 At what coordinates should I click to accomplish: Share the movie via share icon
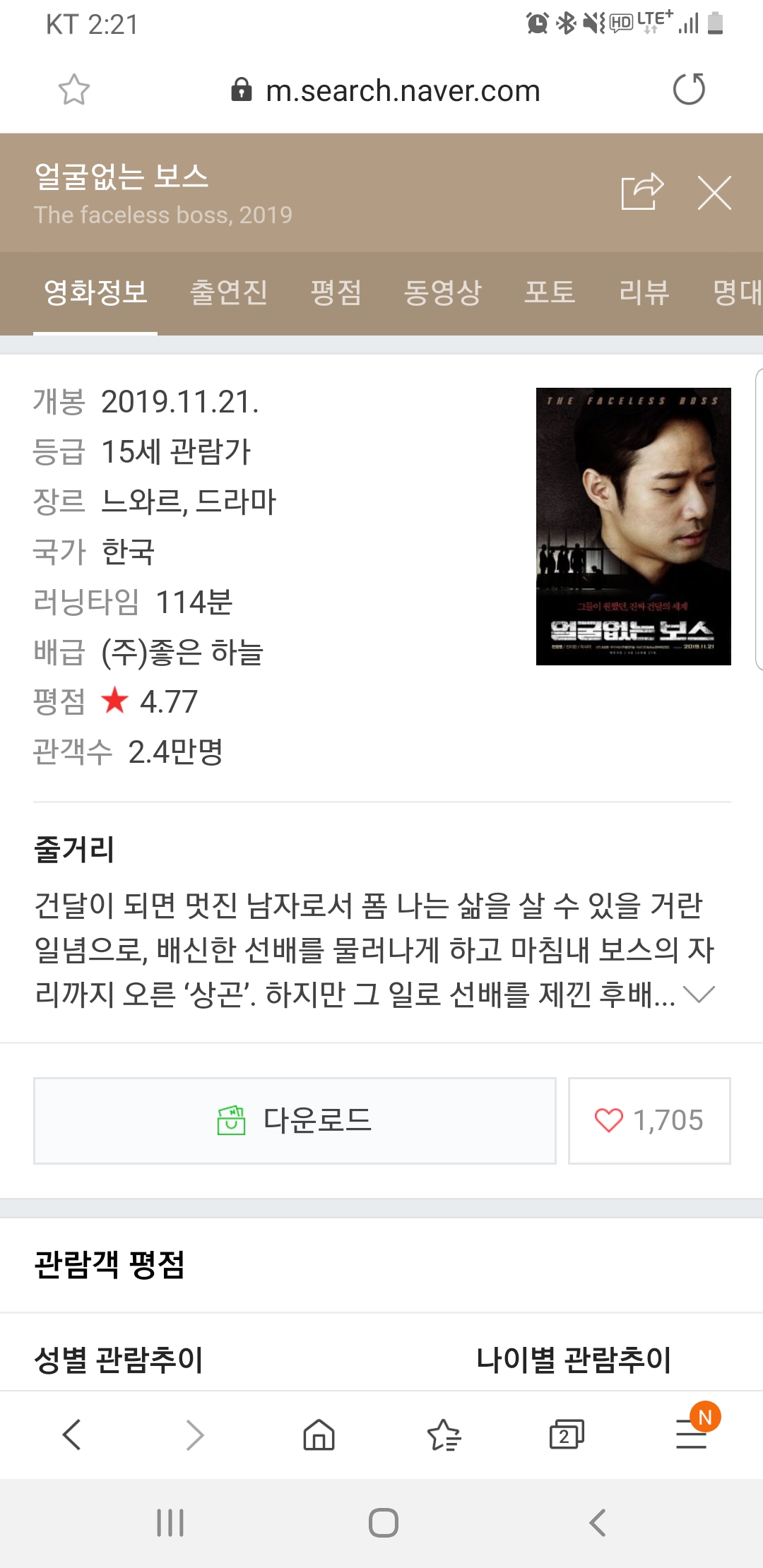point(642,192)
